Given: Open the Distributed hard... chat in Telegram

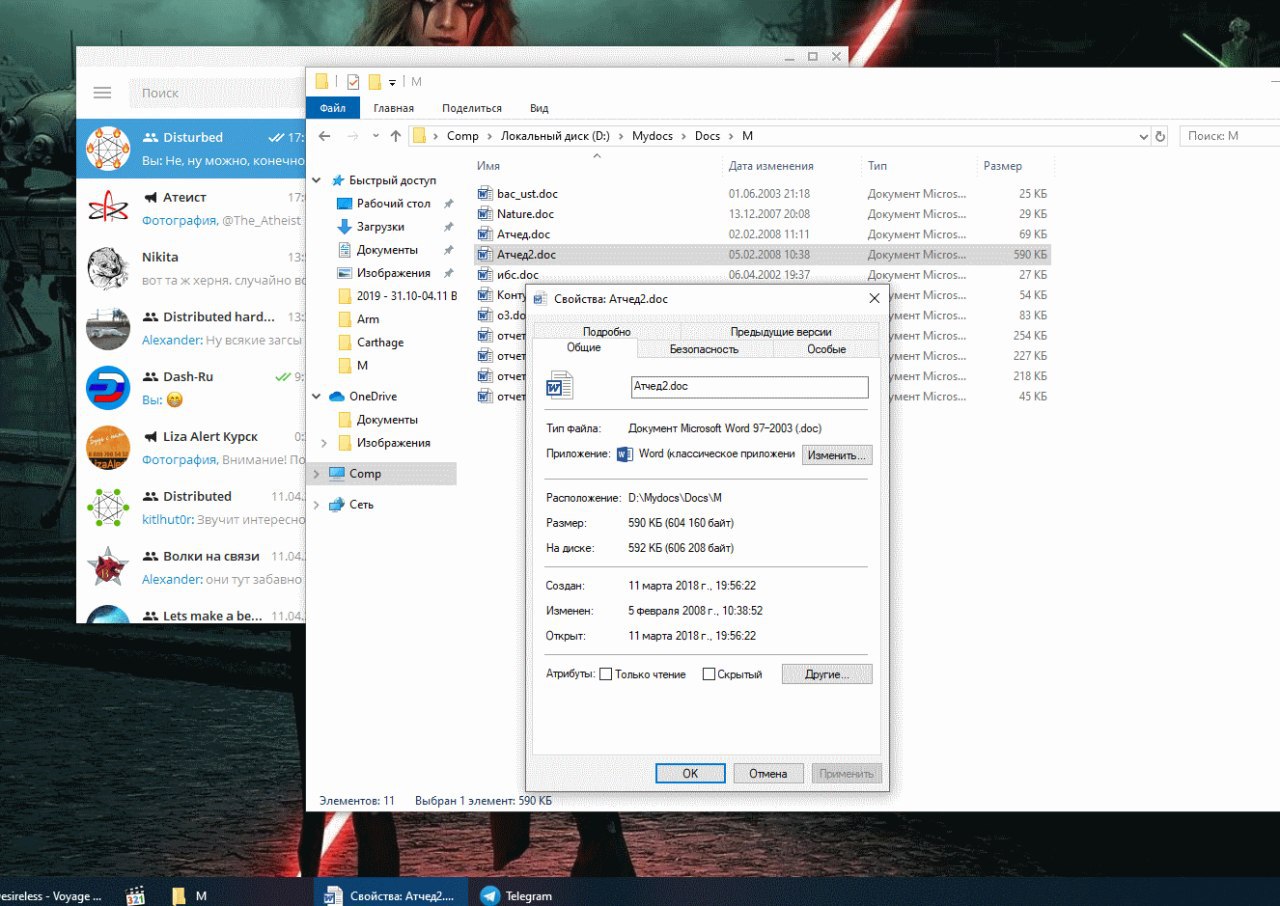Looking at the screenshot, I should pyautogui.click(x=192, y=328).
